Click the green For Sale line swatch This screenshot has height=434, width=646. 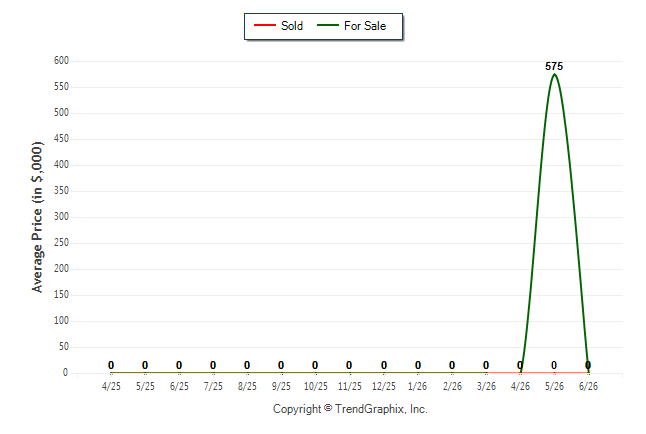click(x=328, y=26)
